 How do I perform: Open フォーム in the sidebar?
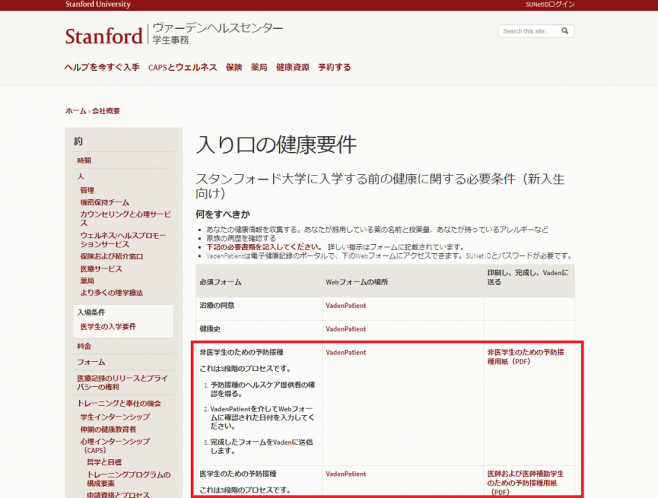pyautogui.click(x=91, y=362)
